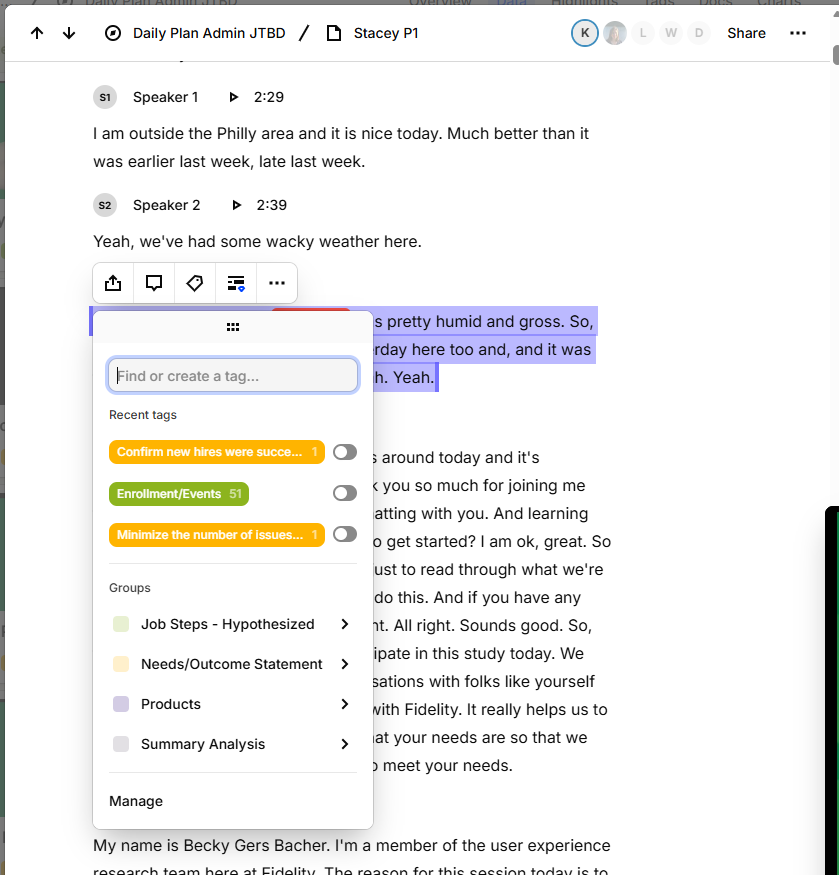Open Daily Plan Admin JTBD breadcrumb

tap(209, 33)
